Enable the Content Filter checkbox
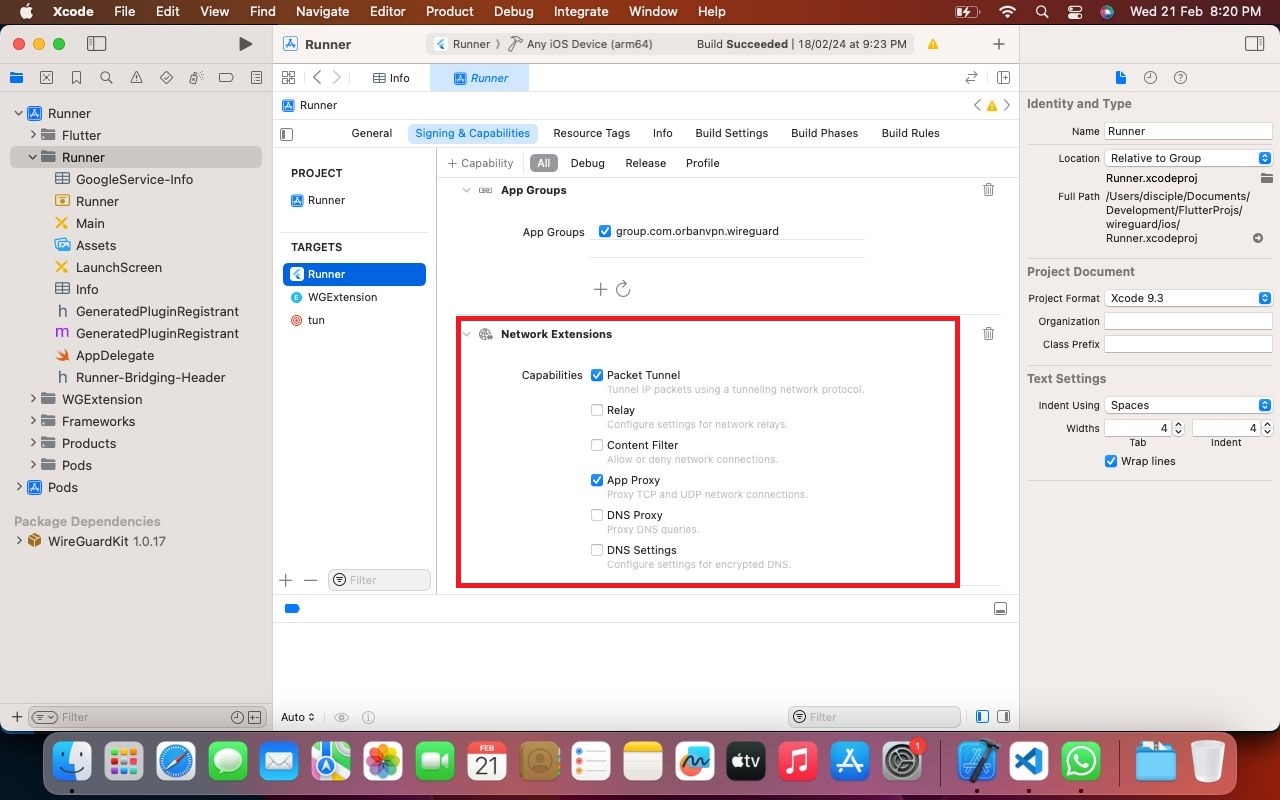 coord(597,445)
